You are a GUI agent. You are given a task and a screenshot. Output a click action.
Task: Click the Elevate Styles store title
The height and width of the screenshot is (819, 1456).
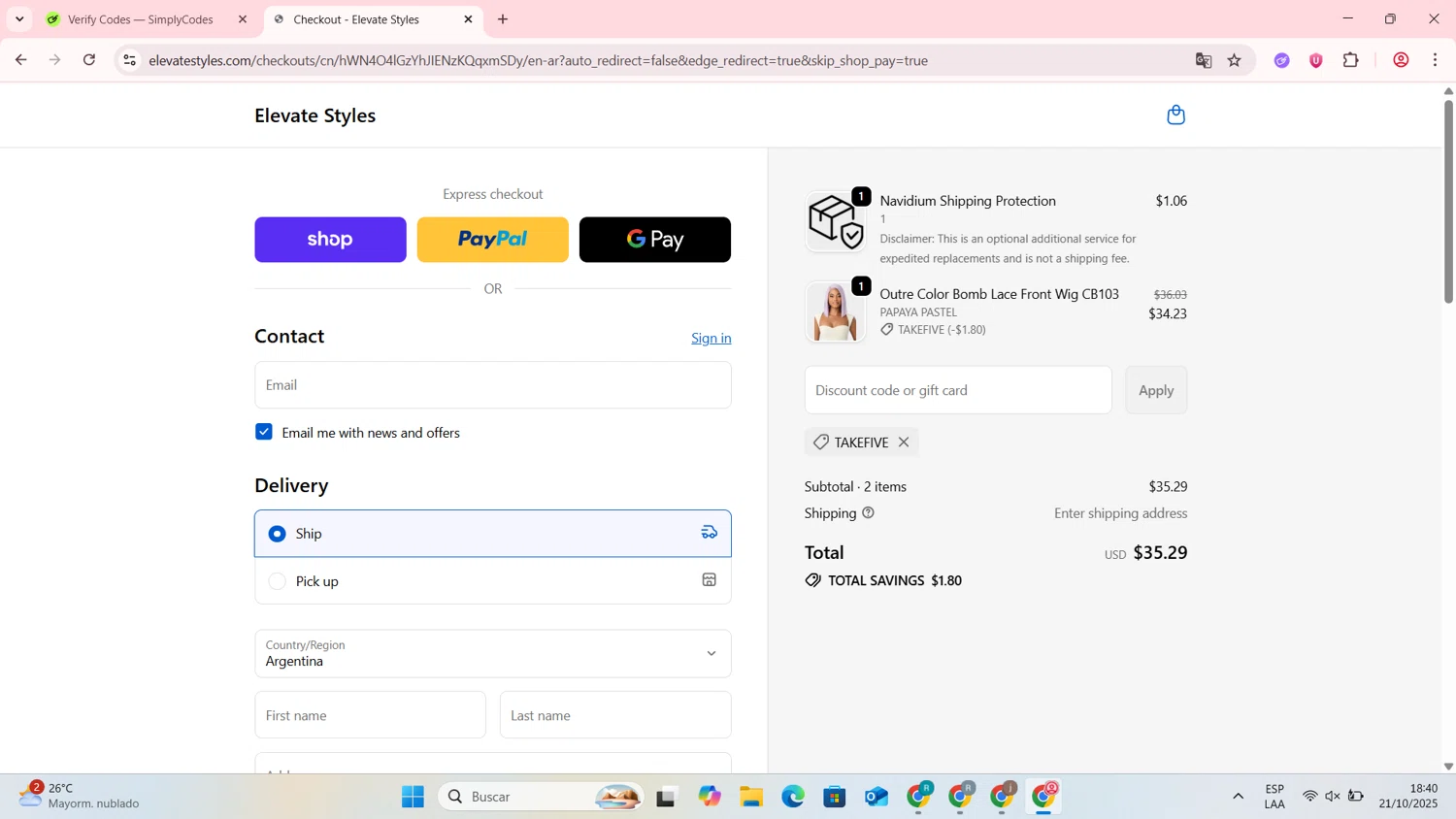click(315, 115)
